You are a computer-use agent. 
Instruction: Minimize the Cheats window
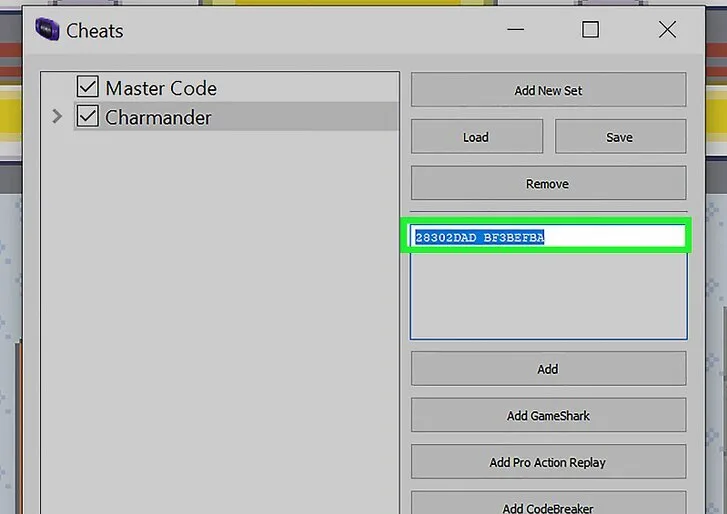point(513,30)
